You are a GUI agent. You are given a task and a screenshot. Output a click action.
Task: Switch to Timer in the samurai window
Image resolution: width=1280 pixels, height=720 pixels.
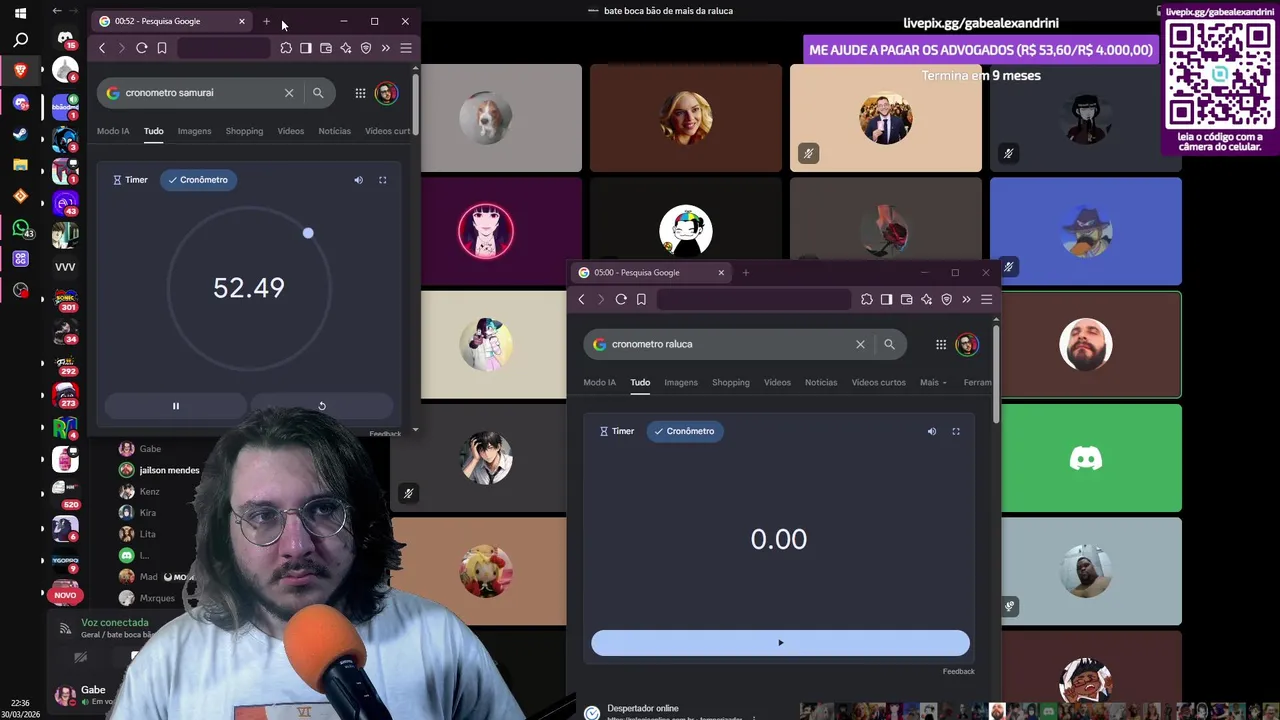tap(130, 180)
